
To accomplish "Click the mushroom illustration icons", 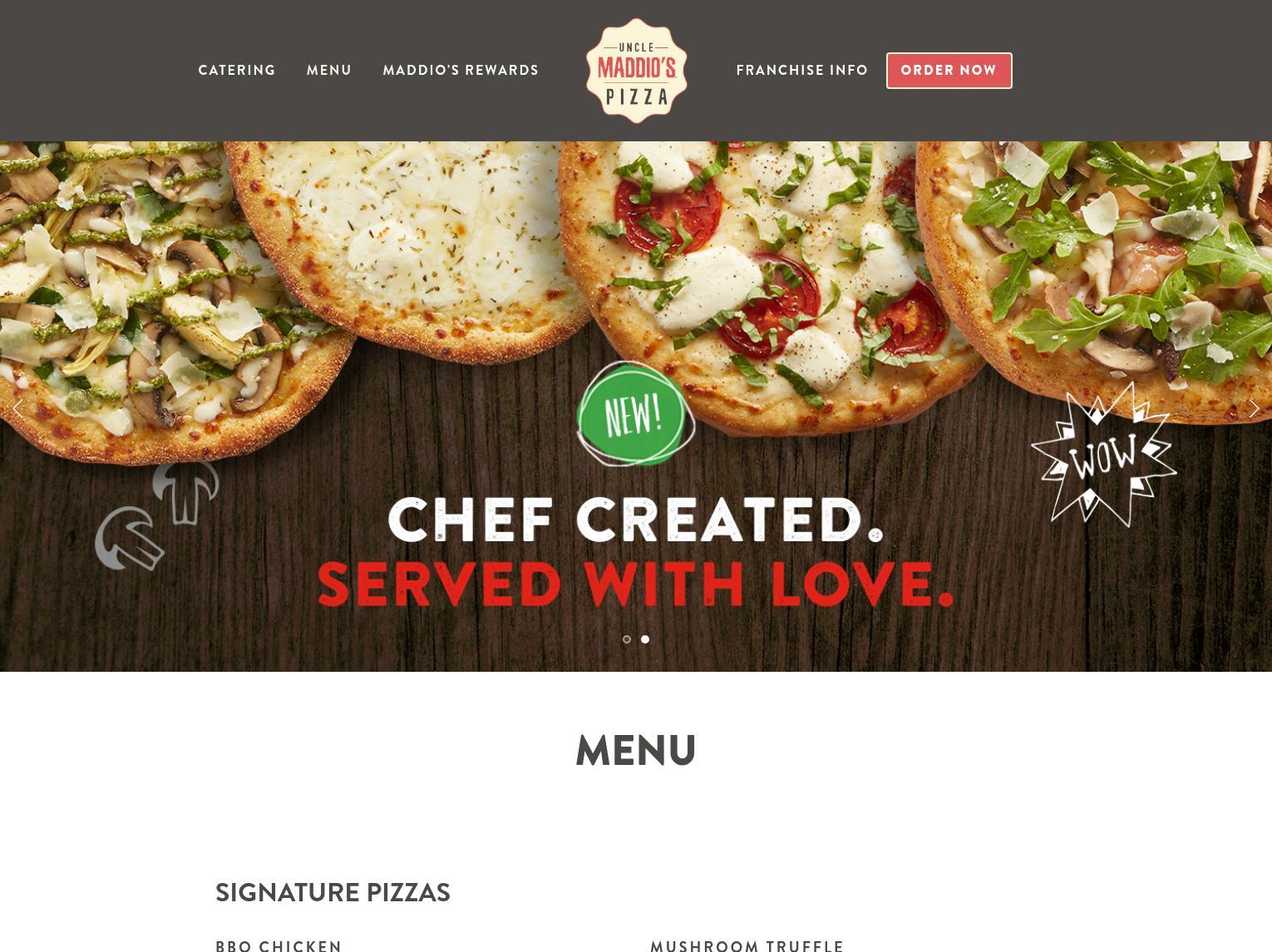I will pos(157,515).
